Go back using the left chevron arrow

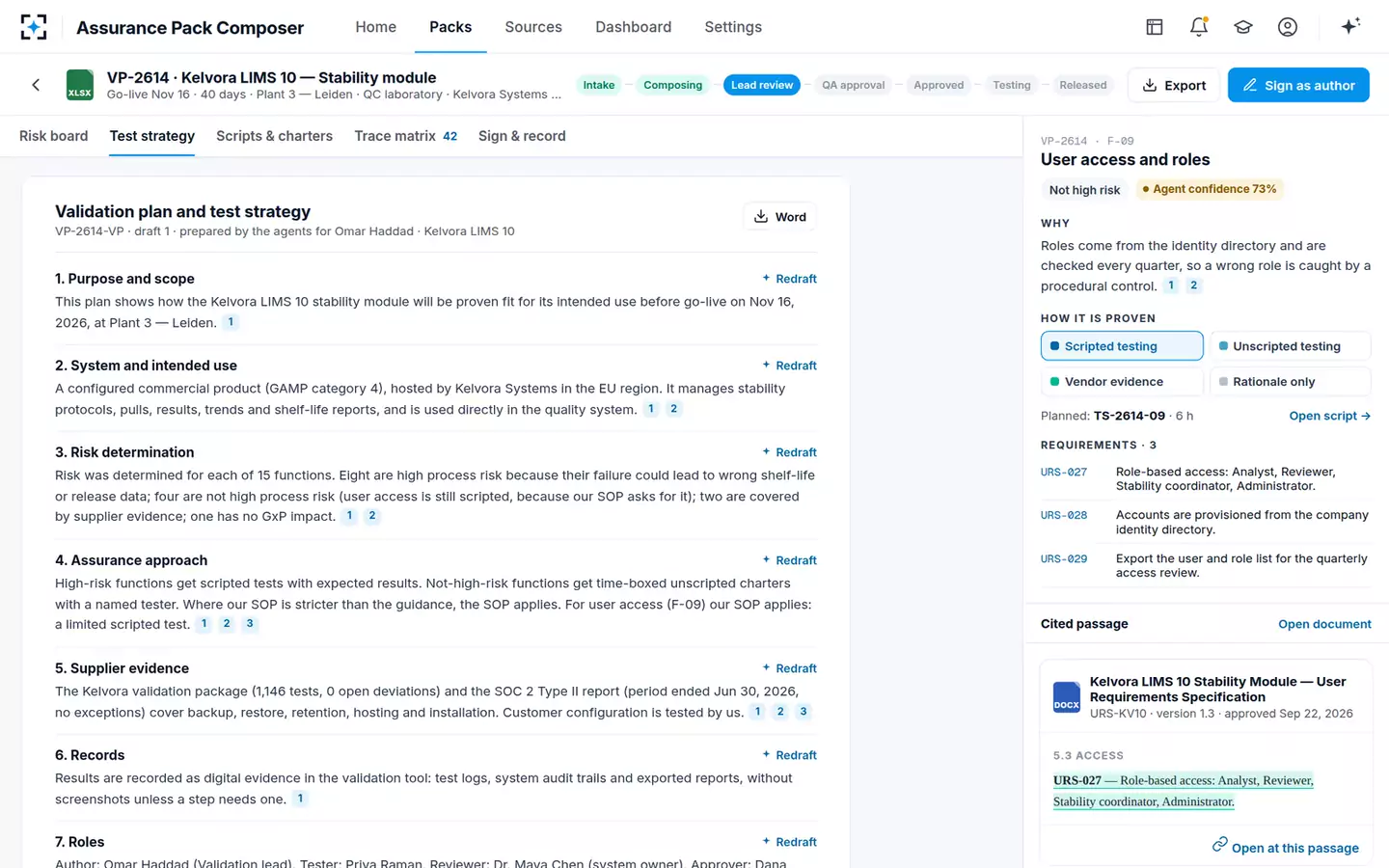pyautogui.click(x=36, y=85)
